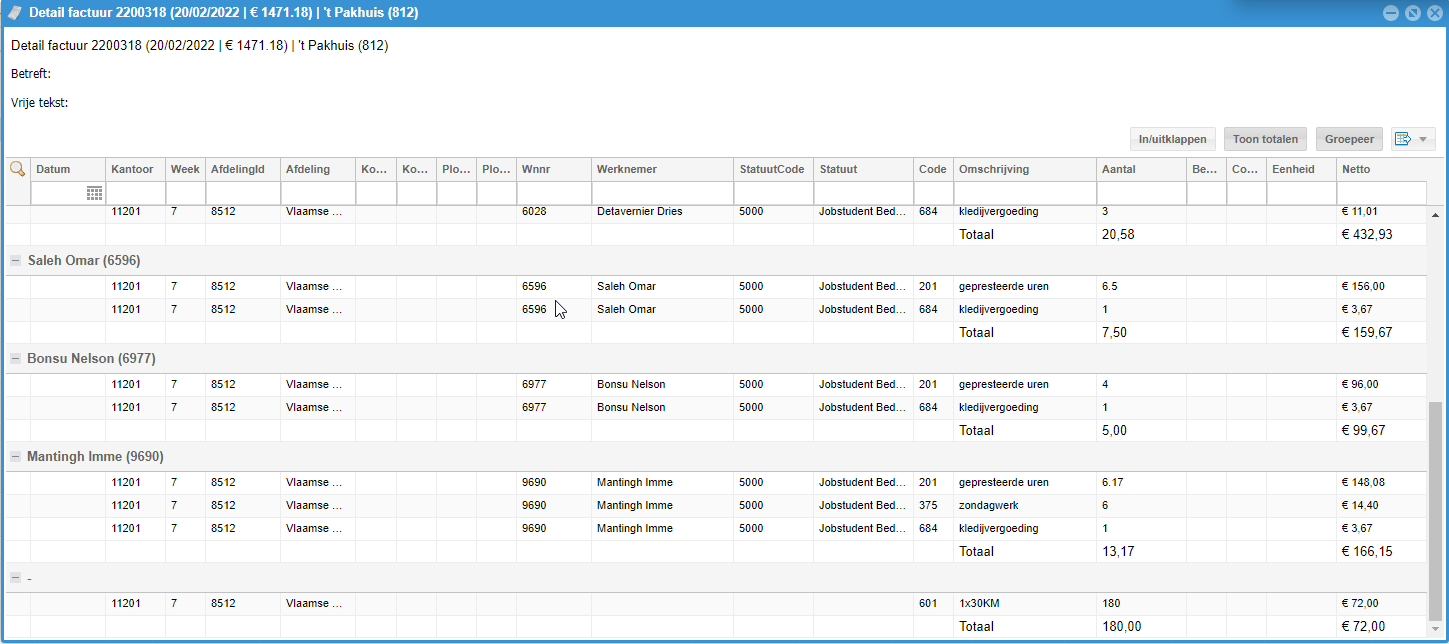Screen dimensions: 1449x644
Task: Sort by the Kantoor column header
Action: point(135,169)
